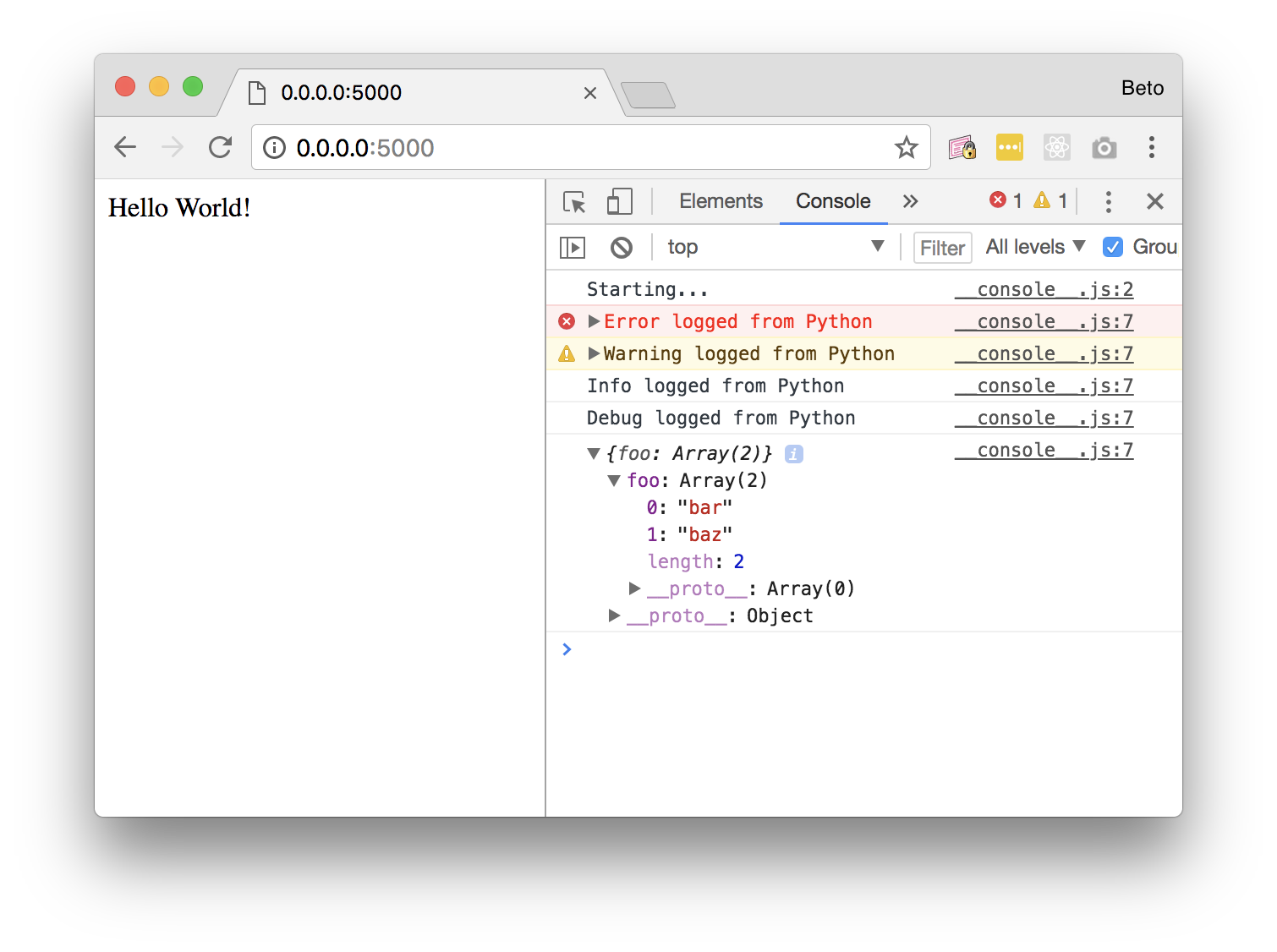Open the Chrome three-dot menu
1277x952 pixels.
coord(1152,147)
